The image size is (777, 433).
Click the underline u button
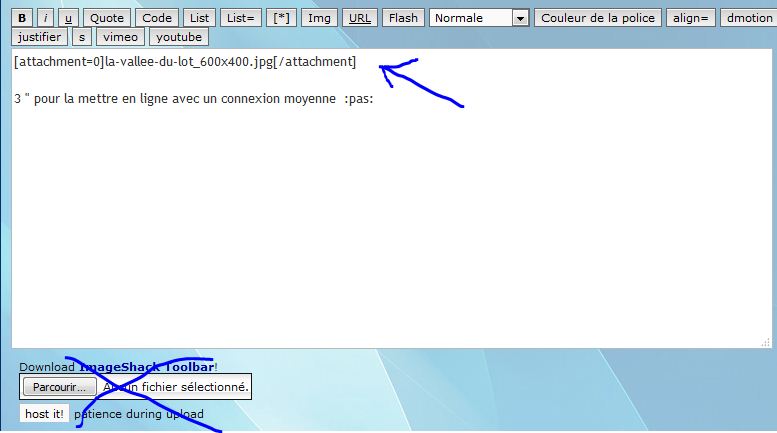point(68,18)
